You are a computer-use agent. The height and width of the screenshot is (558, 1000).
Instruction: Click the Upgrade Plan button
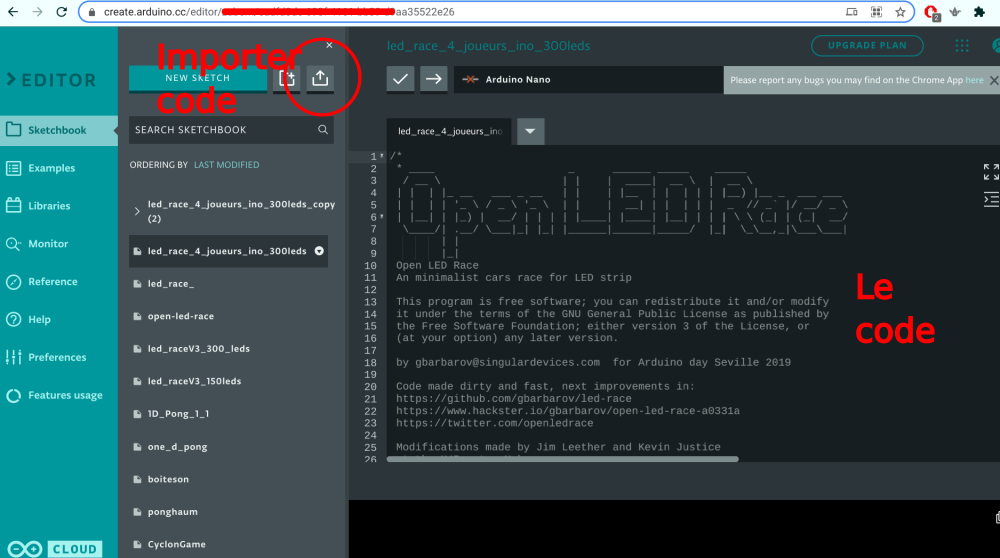pyautogui.click(x=866, y=46)
